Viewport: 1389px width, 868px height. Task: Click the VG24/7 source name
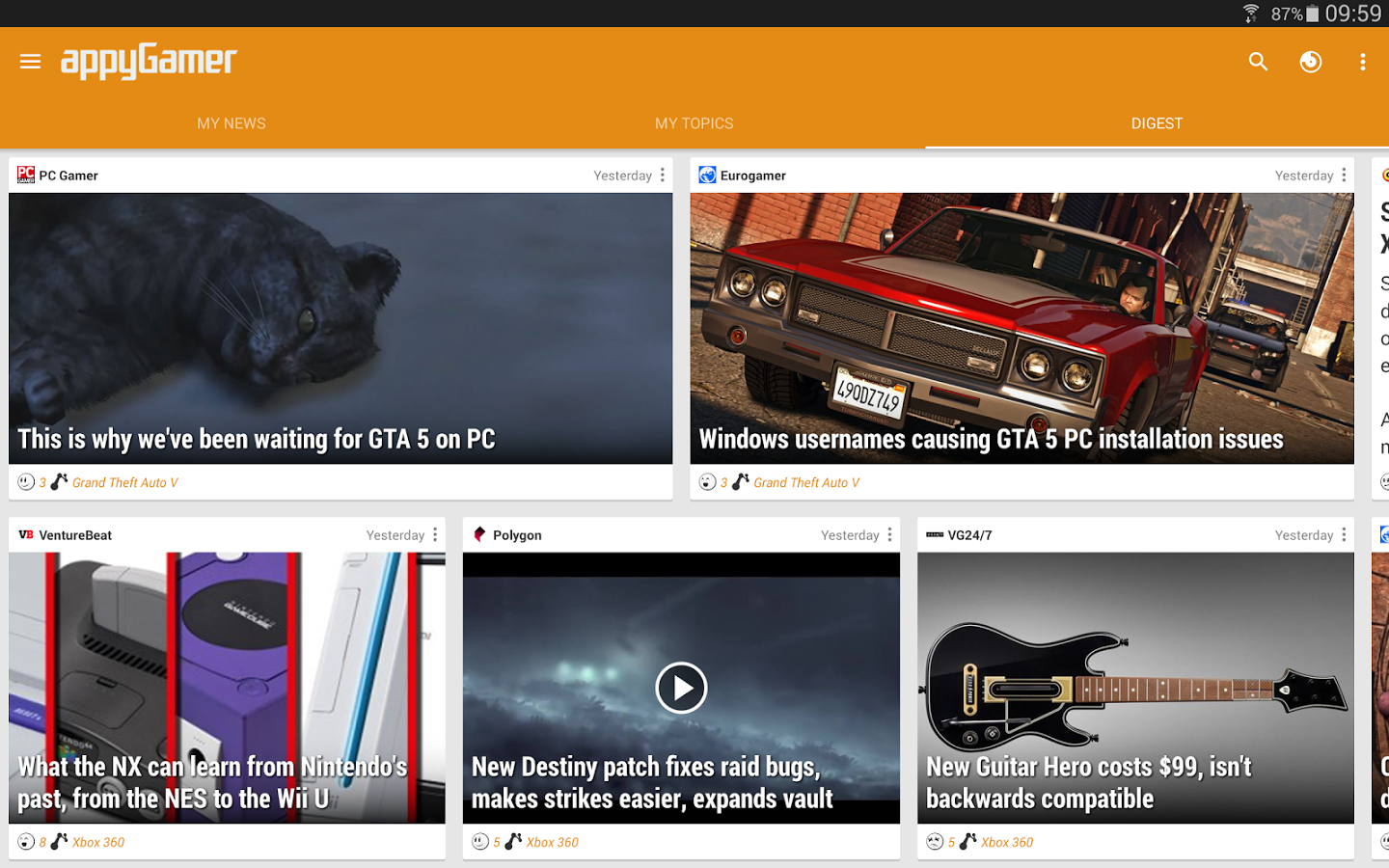[969, 535]
